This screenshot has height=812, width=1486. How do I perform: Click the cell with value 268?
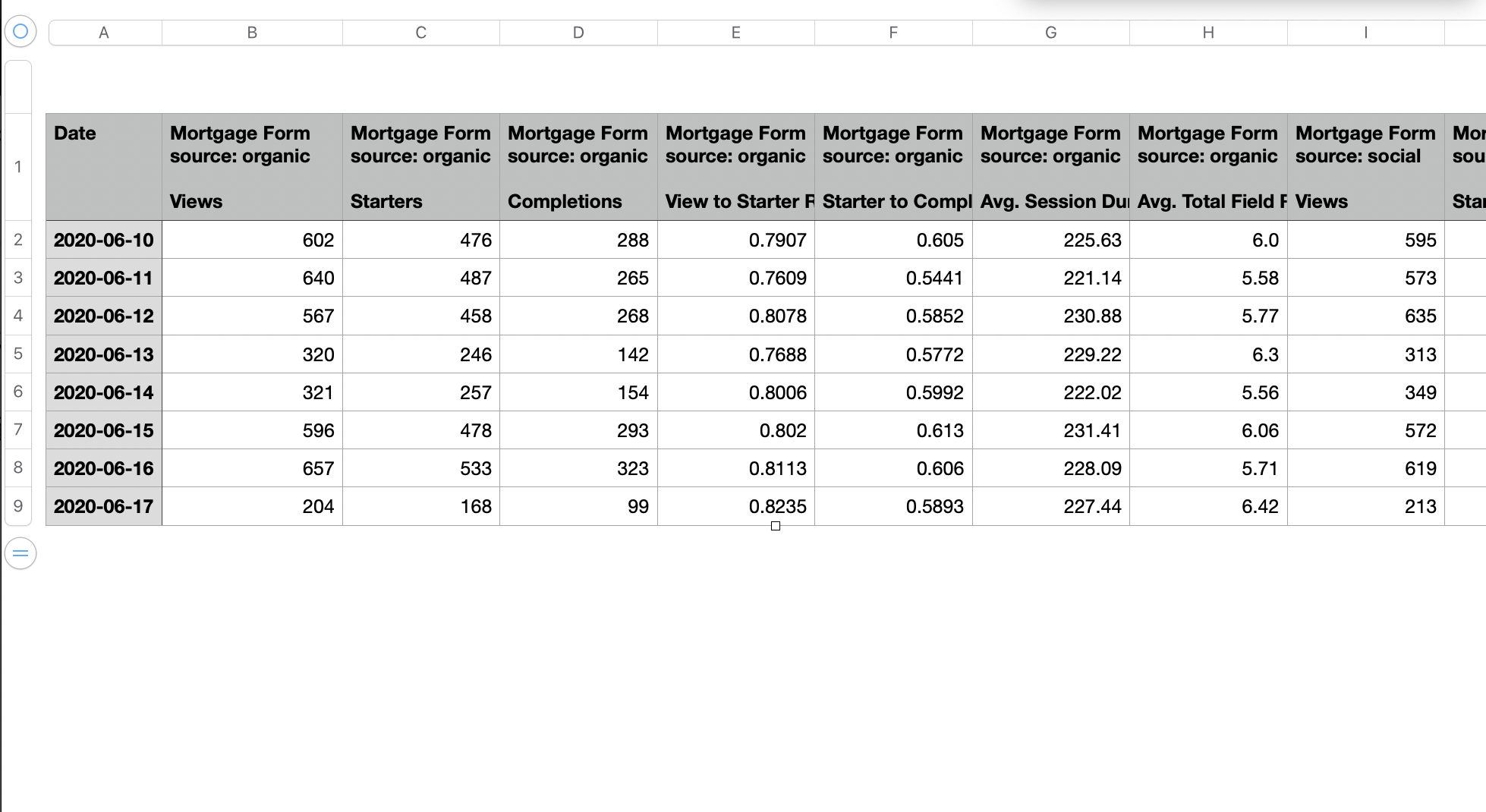coord(578,316)
